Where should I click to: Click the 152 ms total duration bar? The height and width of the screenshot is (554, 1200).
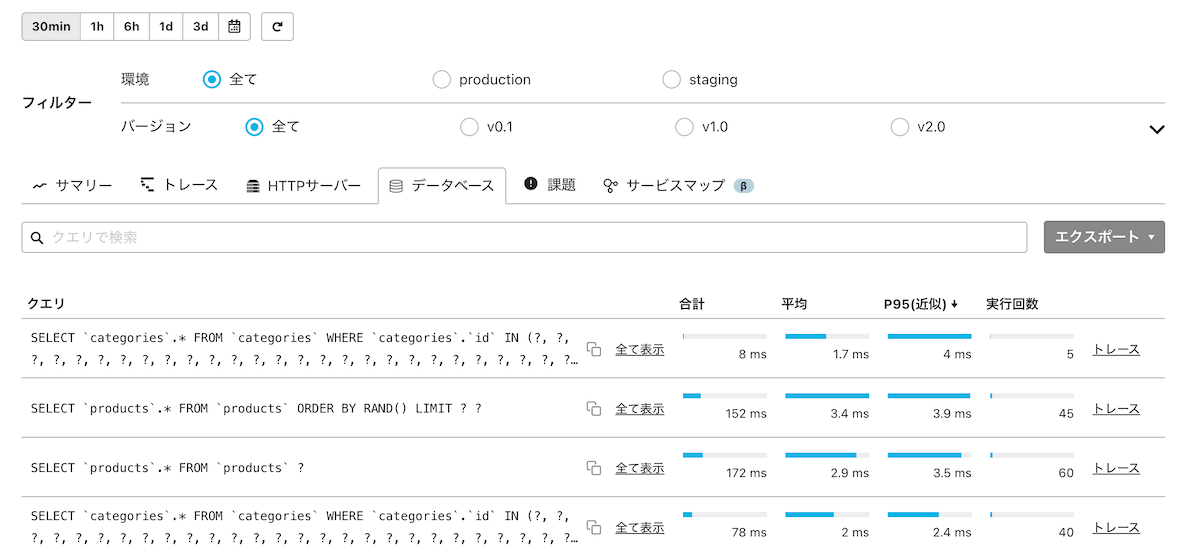click(x=725, y=396)
